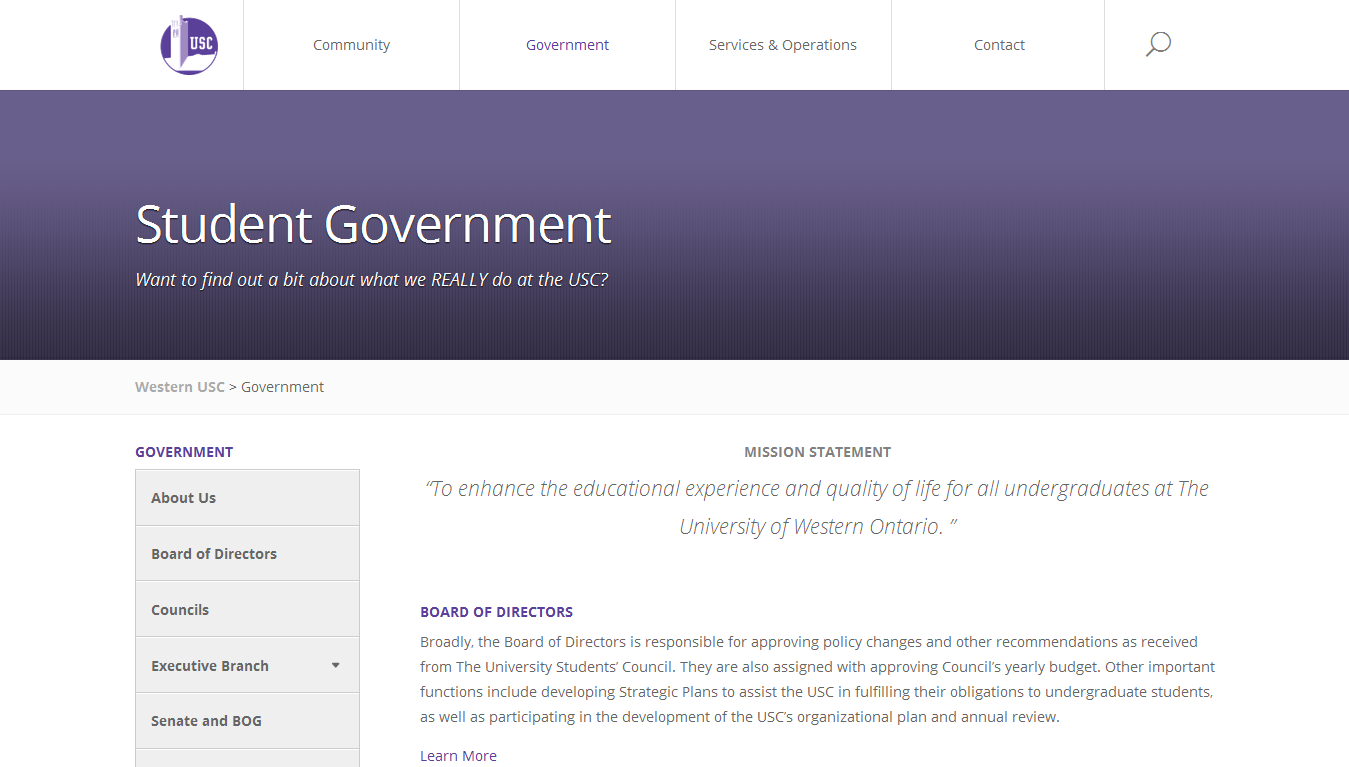Click the GOVERNMENT sidebar heading
1349x767 pixels.
coord(184,452)
